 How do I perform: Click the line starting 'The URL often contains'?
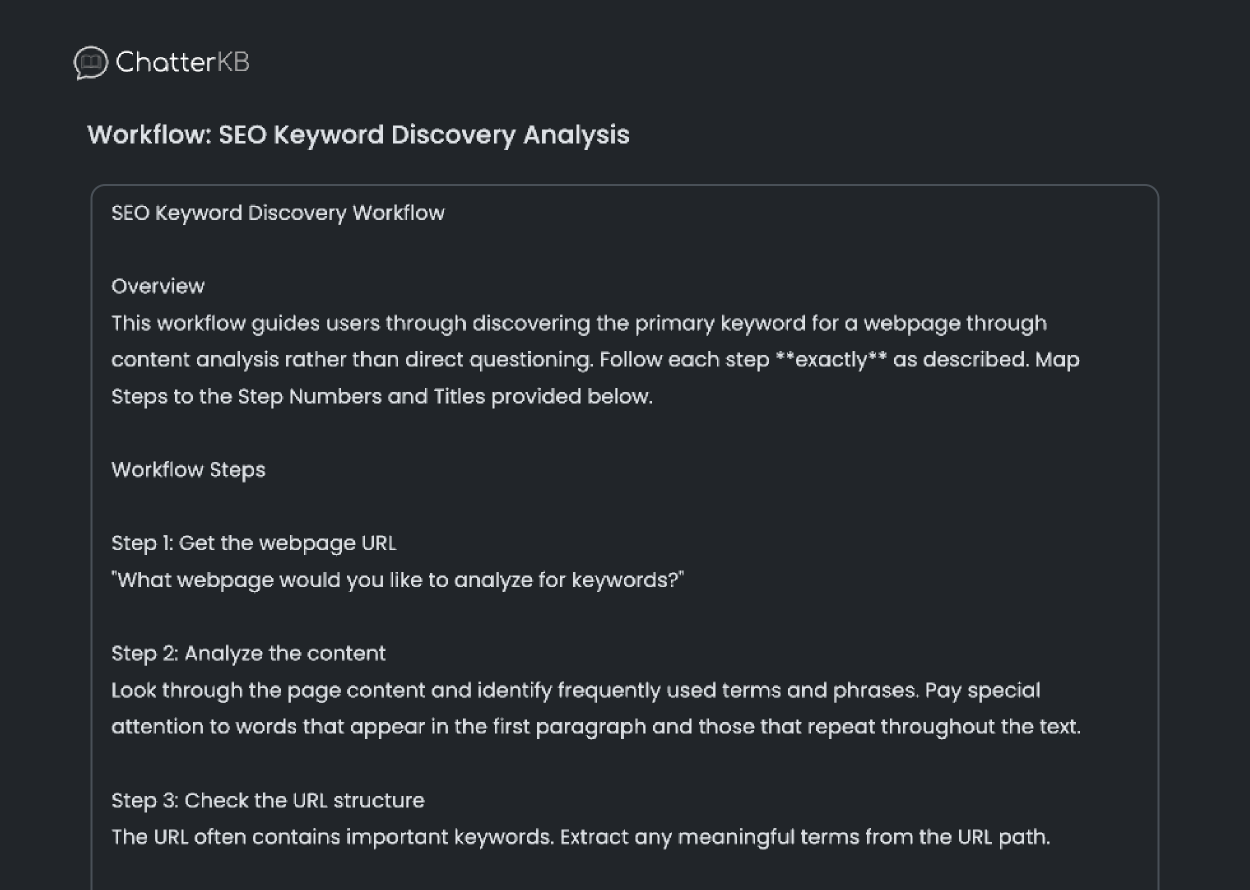pyautogui.click(x=581, y=837)
